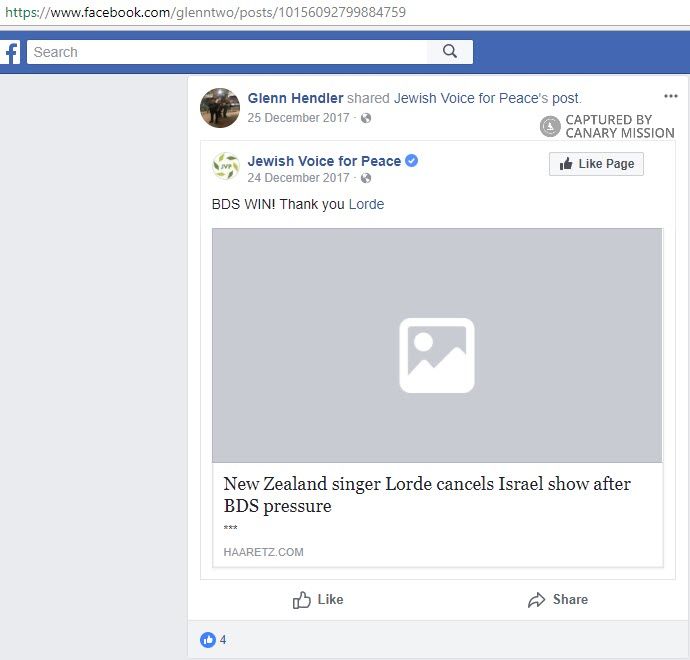The width and height of the screenshot is (690, 660).
Task: Open Glenn Hendler's profile picture
Action: pyautogui.click(x=220, y=107)
